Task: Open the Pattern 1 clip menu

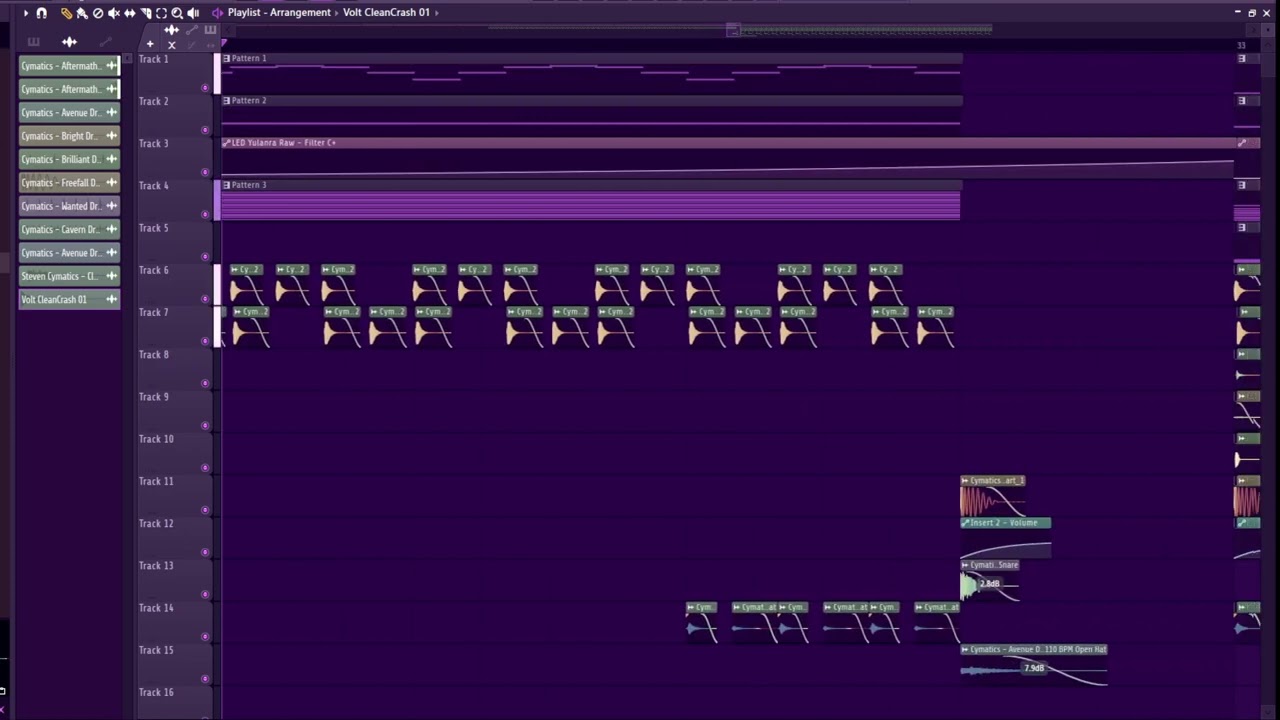Action: coord(226,59)
